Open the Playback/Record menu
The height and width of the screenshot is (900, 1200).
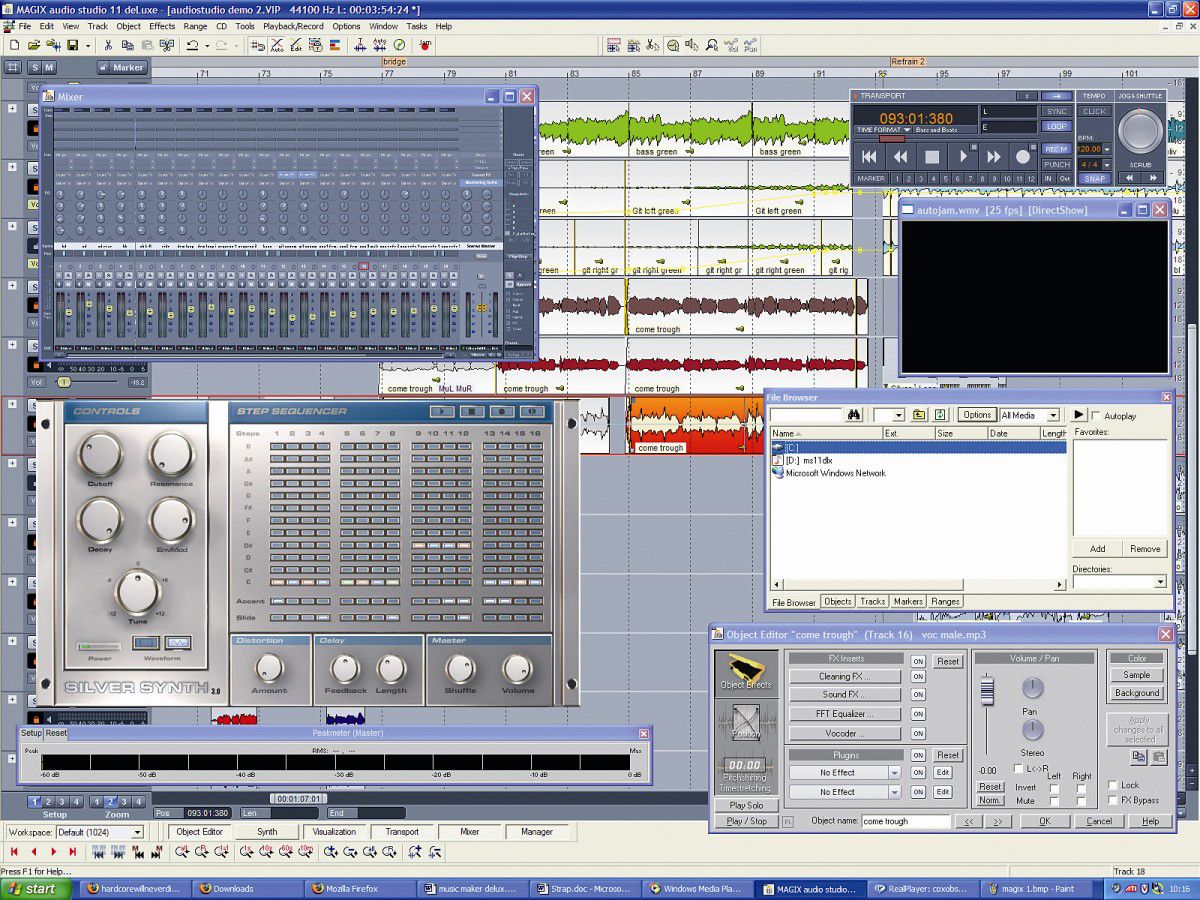[293, 26]
